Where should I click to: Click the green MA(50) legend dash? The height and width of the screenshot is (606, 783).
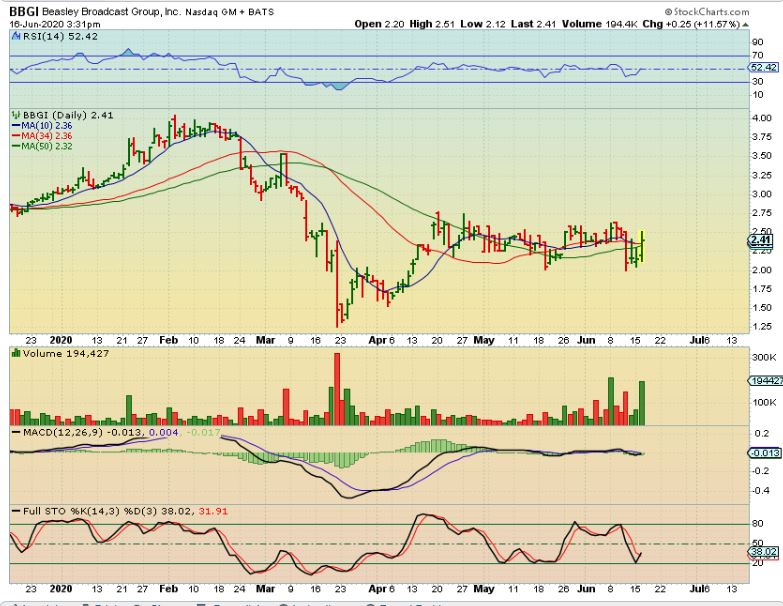tap(15, 146)
